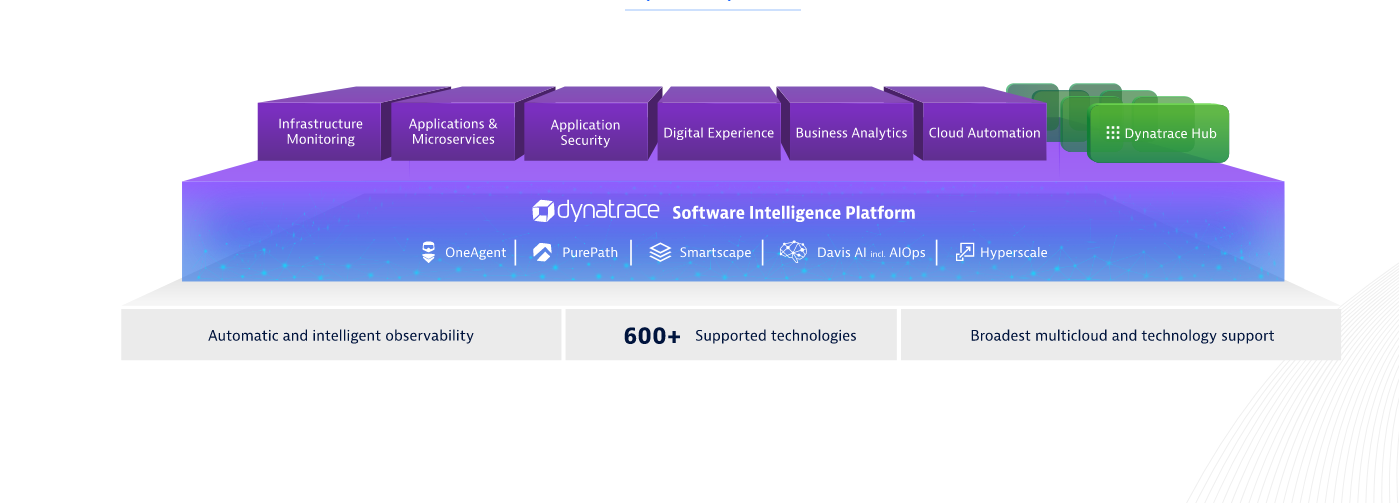Viewport: 1399px width, 503px height.
Task: Open the green Dynatrace Hub tile
Action: [1158, 133]
